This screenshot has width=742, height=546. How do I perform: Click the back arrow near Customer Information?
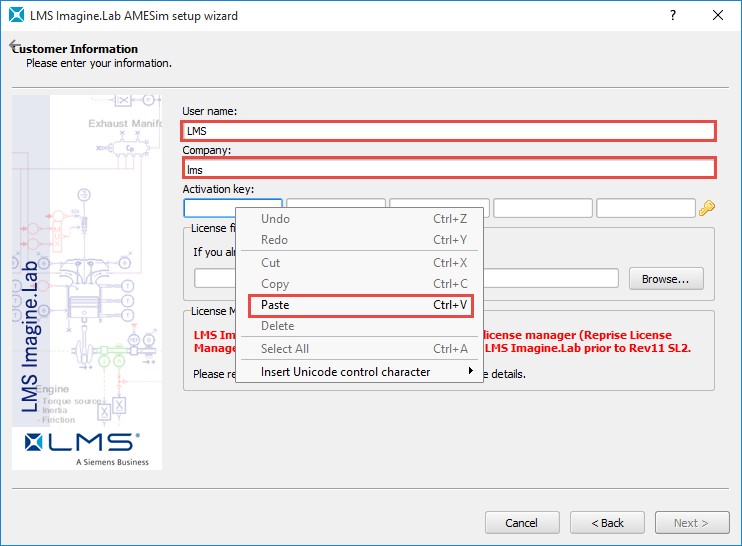pos(13,46)
